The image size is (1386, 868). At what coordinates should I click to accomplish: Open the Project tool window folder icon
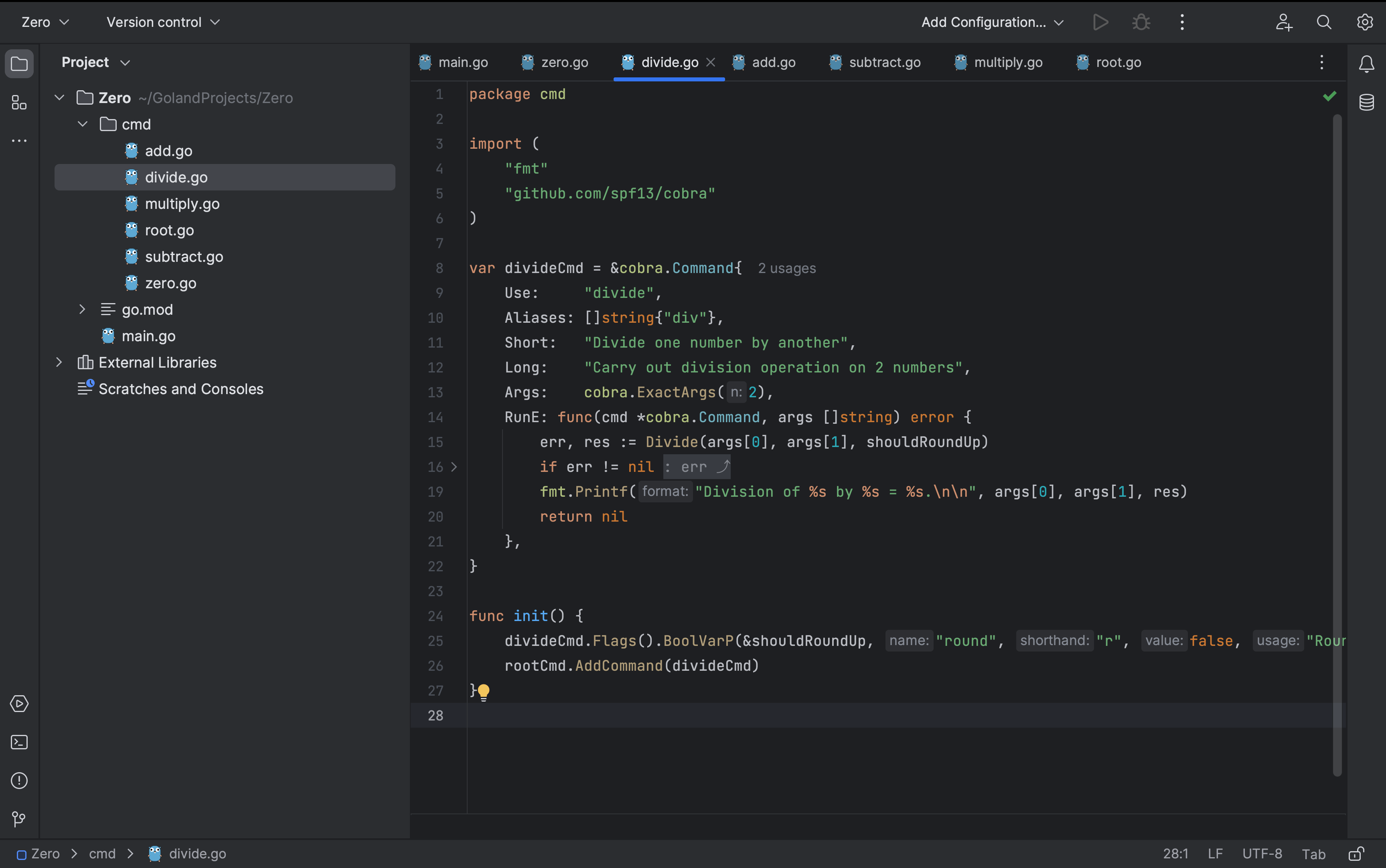pyautogui.click(x=19, y=63)
